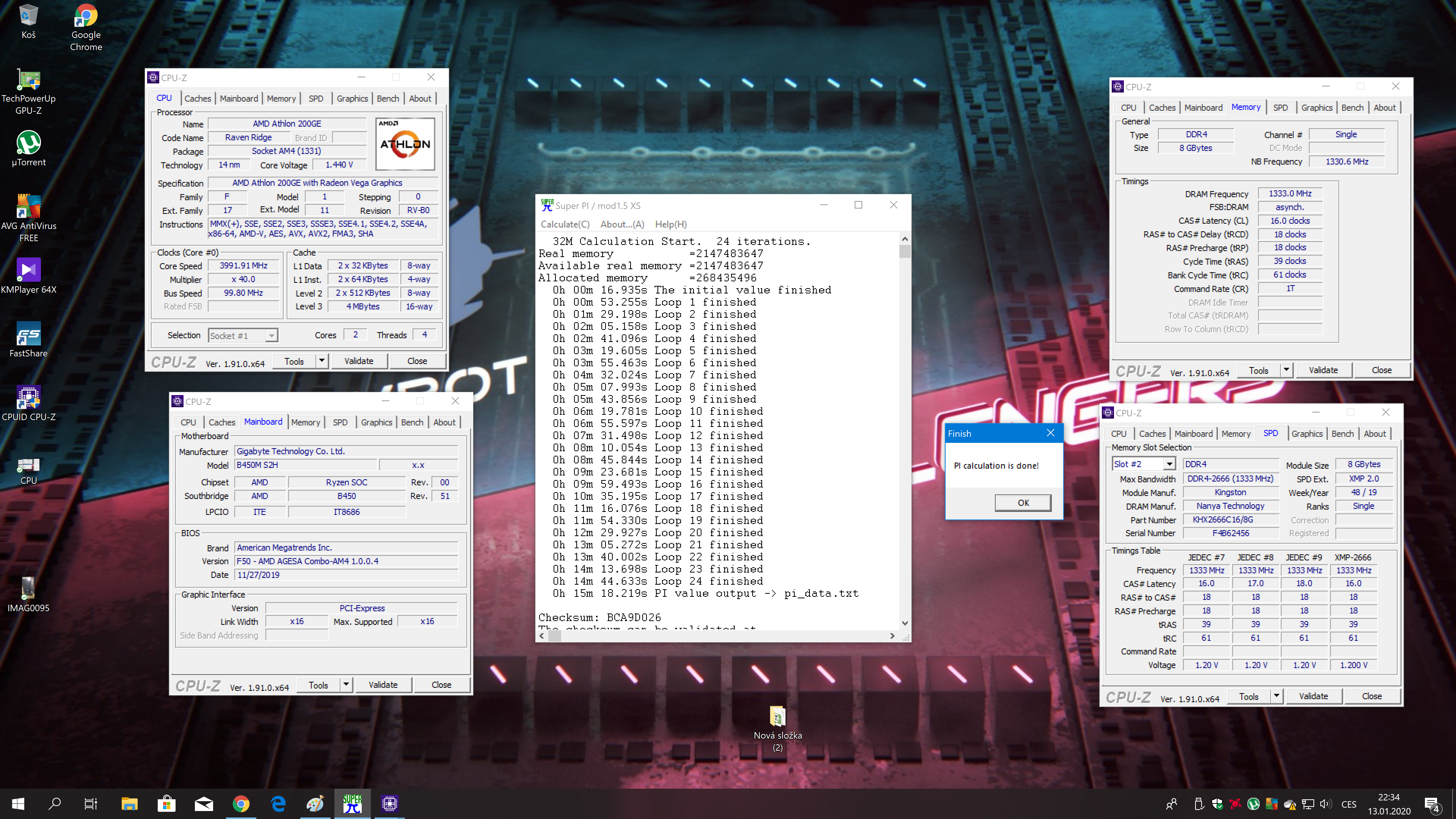Image resolution: width=1456 pixels, height=819 pixels.
Task: Launch the Google Chrome desktop shortcut
Action: 86,27
